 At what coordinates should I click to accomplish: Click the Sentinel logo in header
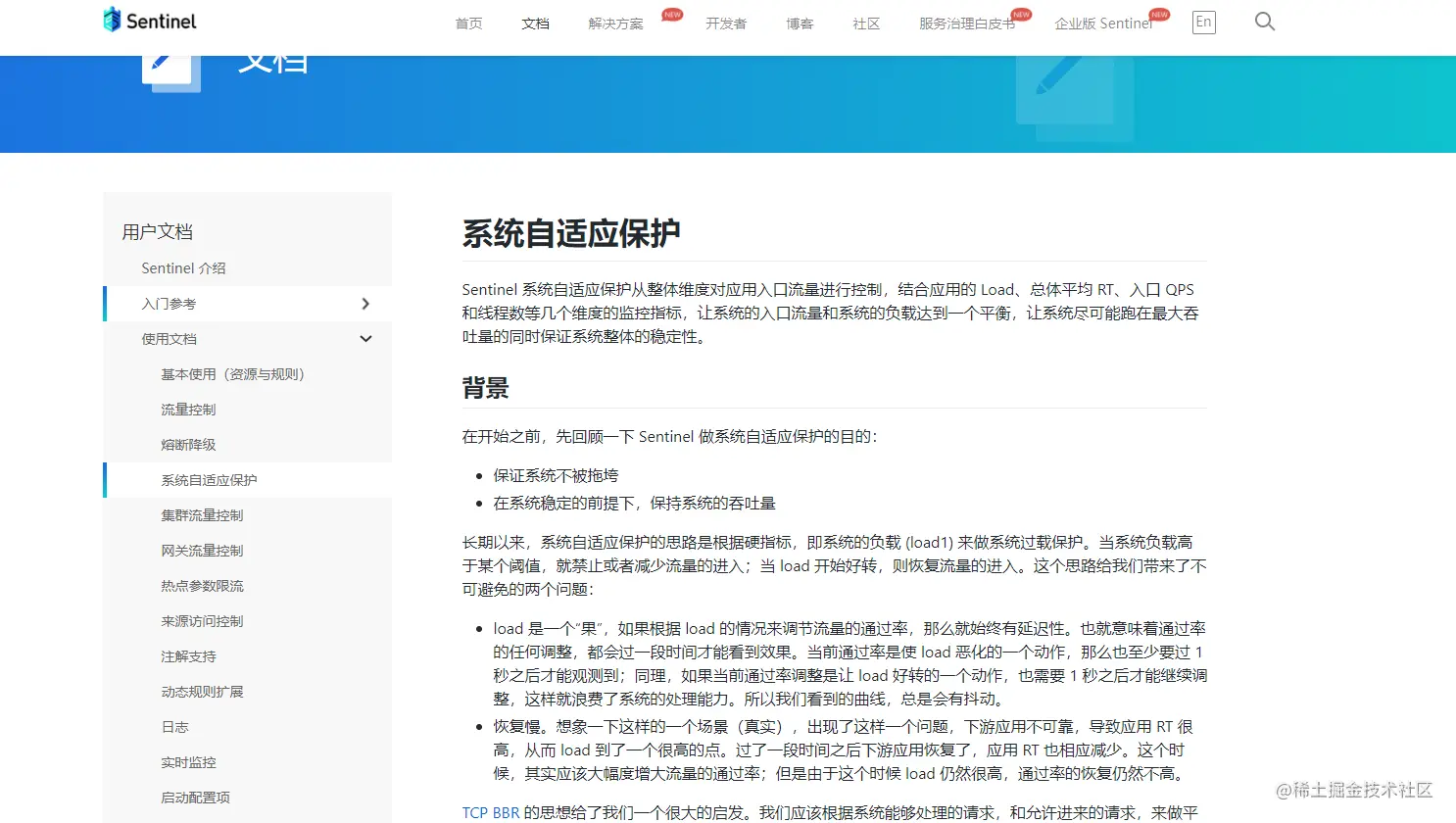150,21
